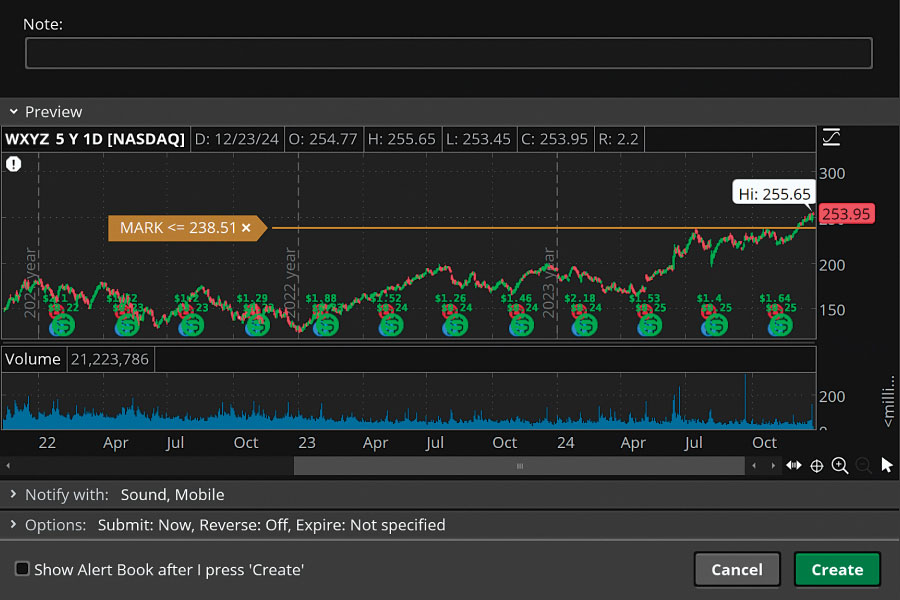Screen dimensions: 900x600
Task: Click the zoom out magnifier icon
Action: 863,465
